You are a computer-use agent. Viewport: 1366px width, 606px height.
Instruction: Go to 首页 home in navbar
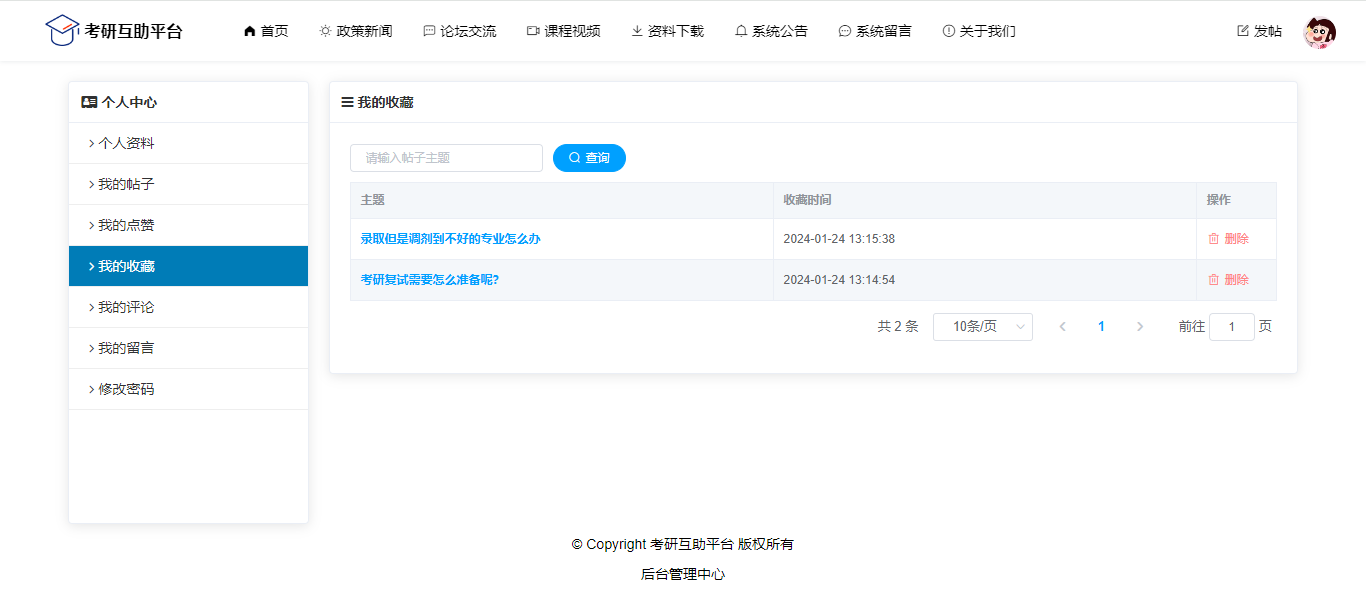click(266, 31)
